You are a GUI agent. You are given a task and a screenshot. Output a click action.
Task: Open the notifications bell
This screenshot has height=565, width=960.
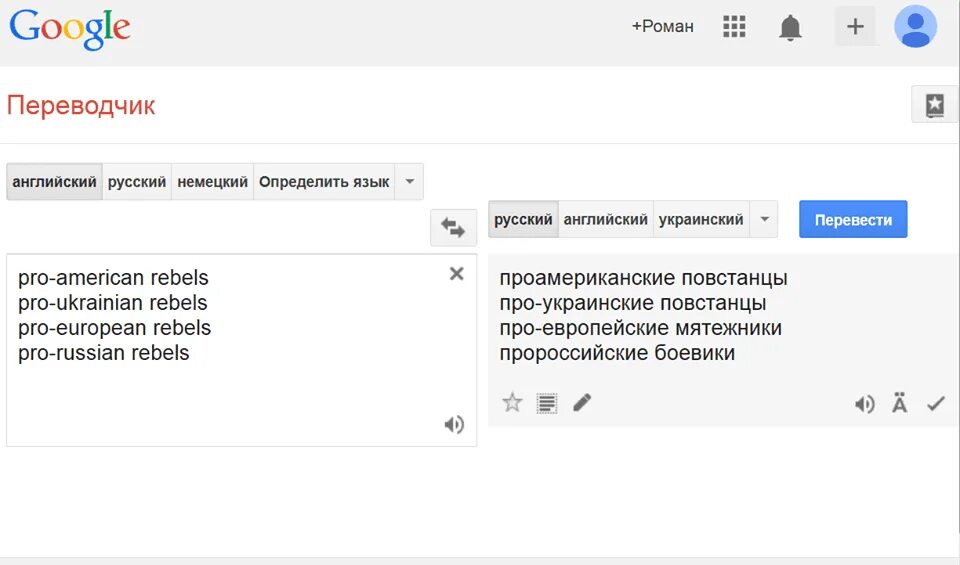[x=790, y=28]
